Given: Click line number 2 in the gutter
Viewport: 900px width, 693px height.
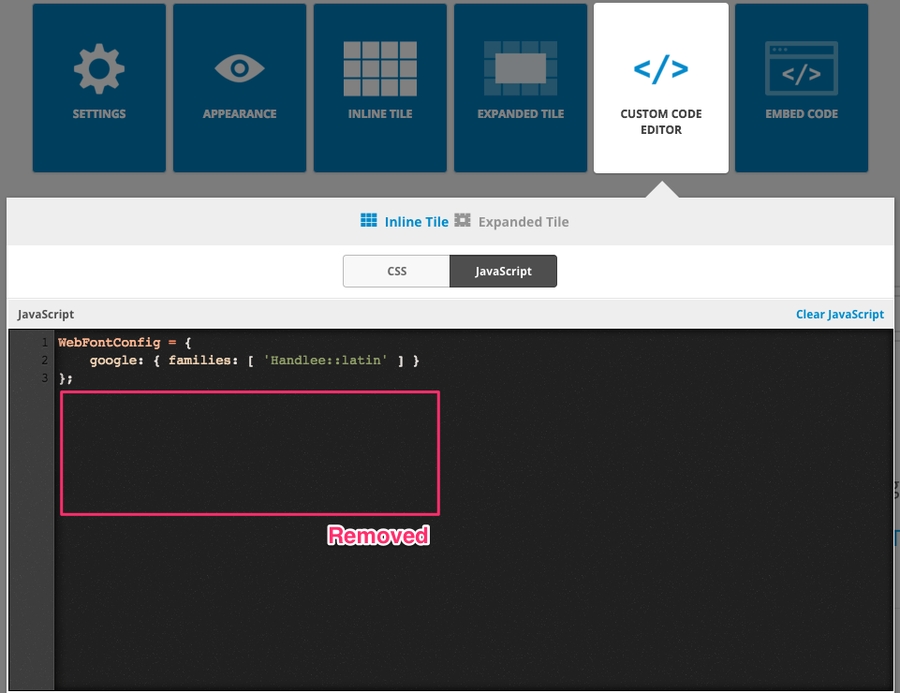Looking at the screenshot, I should [44, 360].
